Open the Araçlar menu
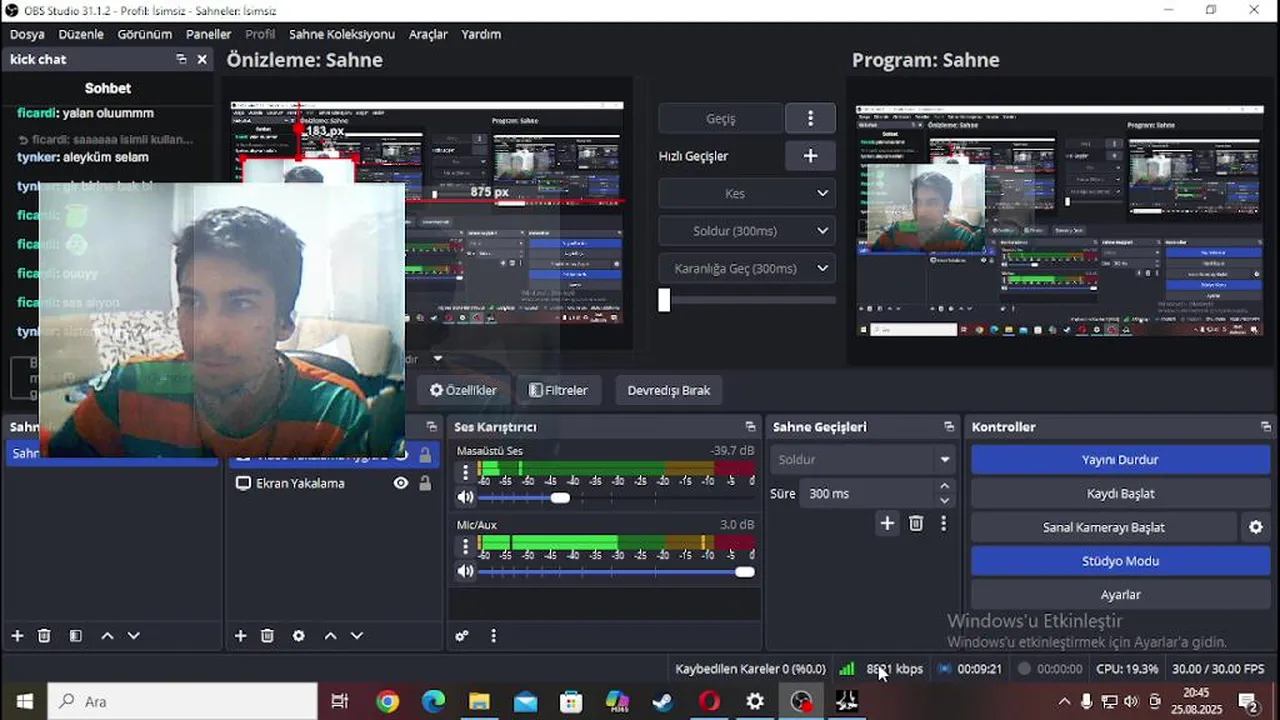This screenshot has width=1280, height=720. (428, 34)
